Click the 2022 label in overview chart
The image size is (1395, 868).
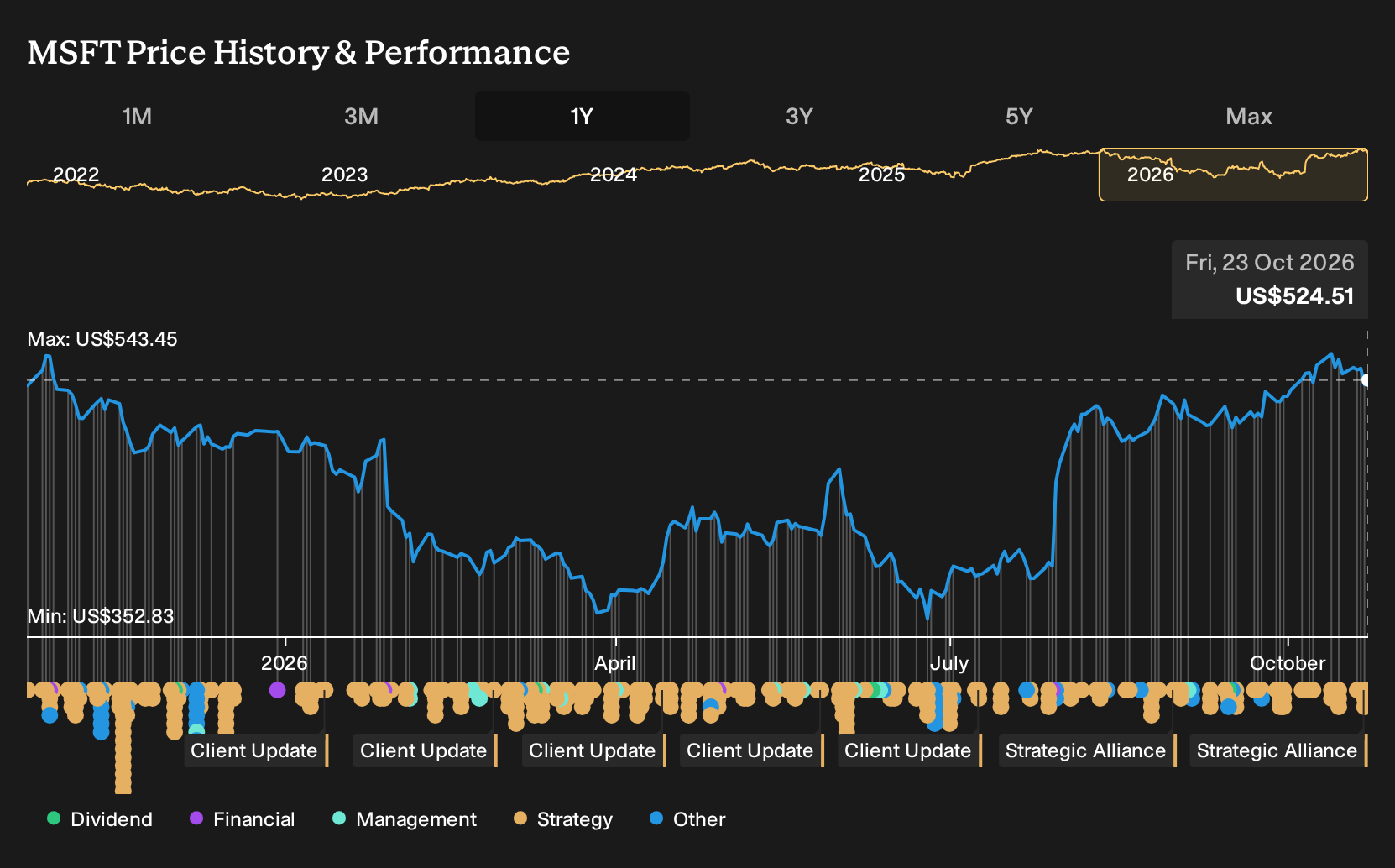[76, 175]
